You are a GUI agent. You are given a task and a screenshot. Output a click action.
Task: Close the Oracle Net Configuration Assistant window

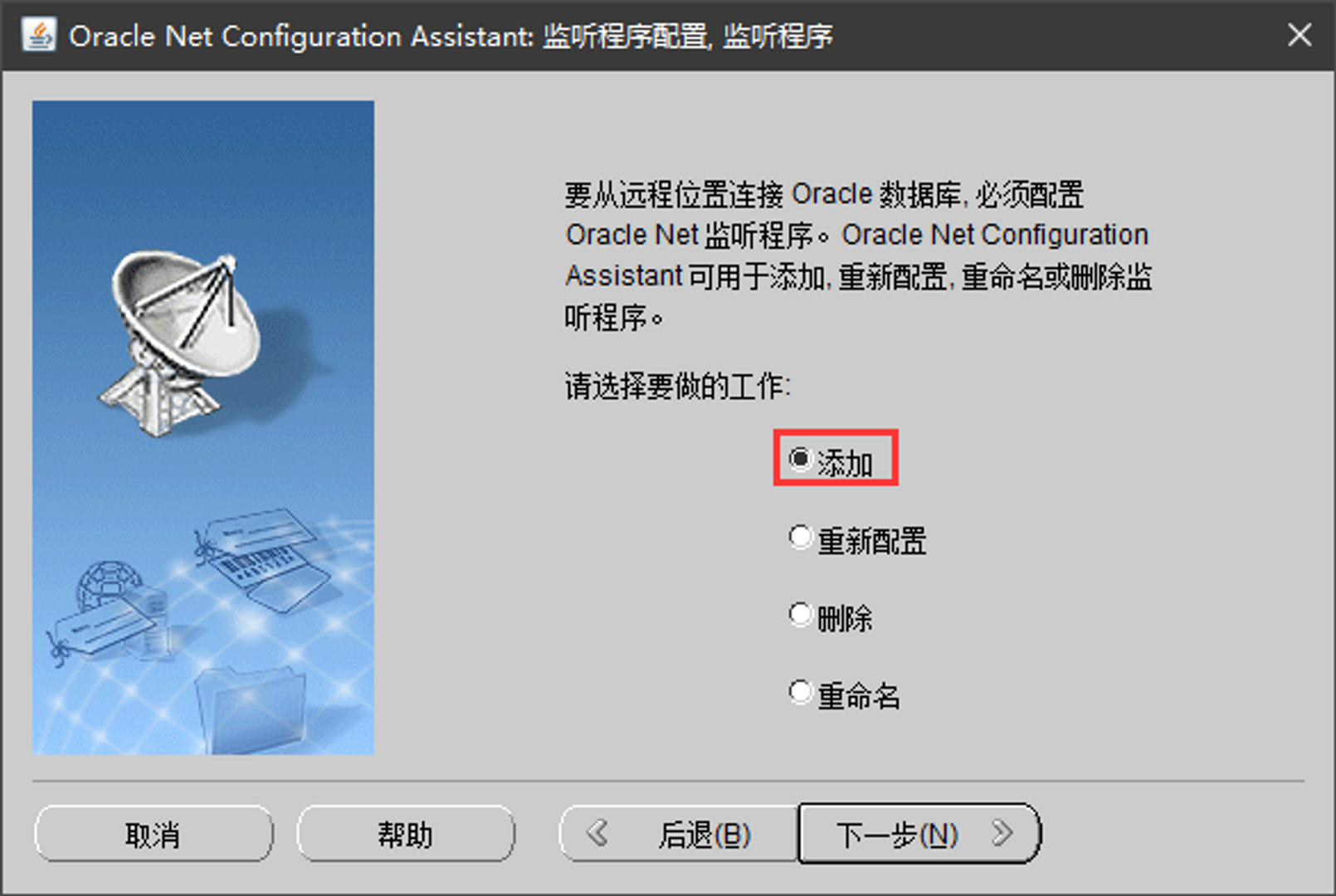(x=1299, y=35)
